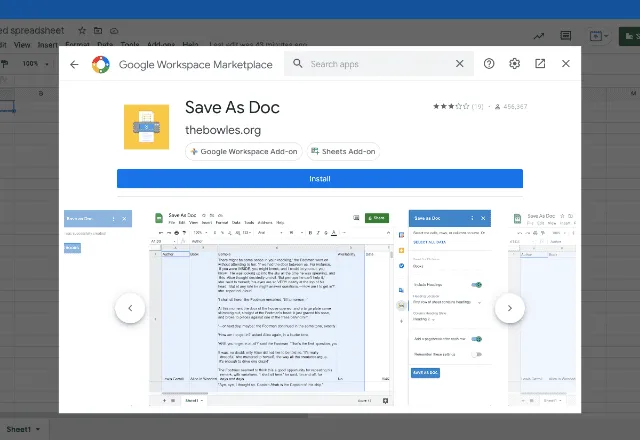Open the Data menu in Sheets
The width and height of the screenshot is (640, 440).
tap(105, 44)
